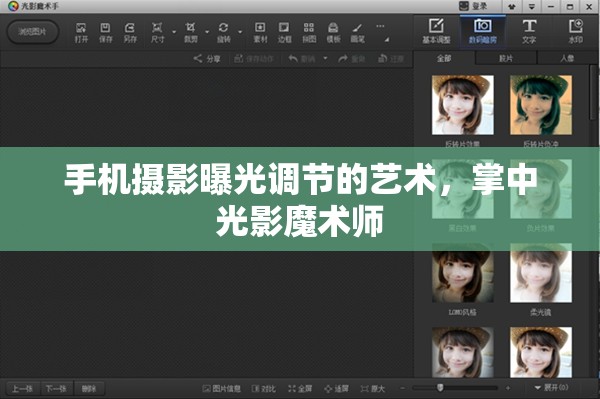Switch to the 水印 watermark tab
The width and height of the screenshot is (600, 399).
(x=576, y=31)
